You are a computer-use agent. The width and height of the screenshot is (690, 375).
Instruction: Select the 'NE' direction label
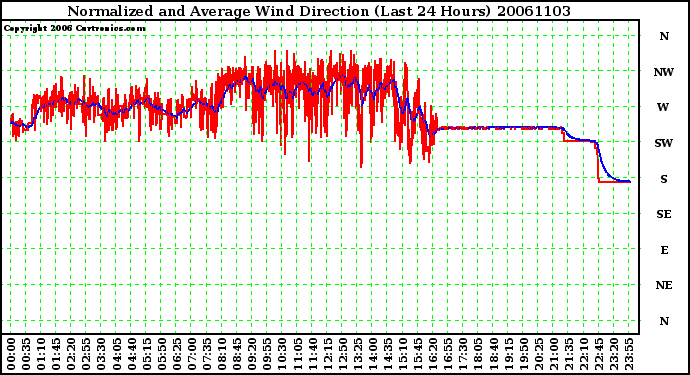click(664, 286)
